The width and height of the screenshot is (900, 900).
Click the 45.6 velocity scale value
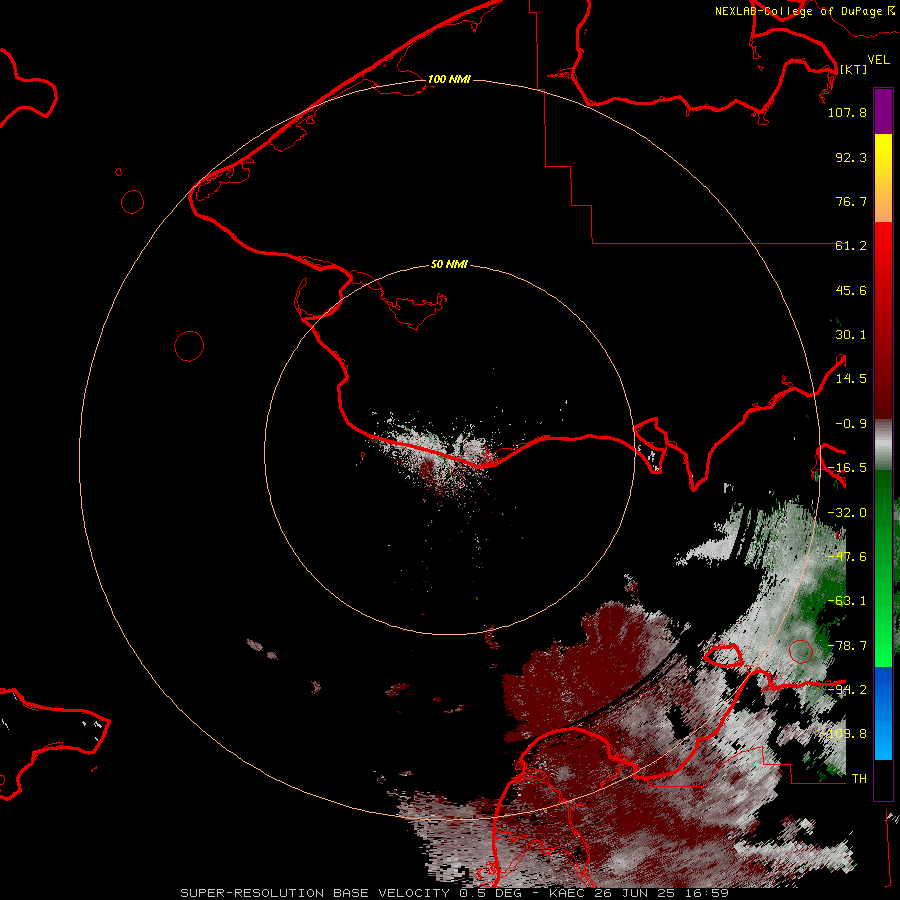[851, 290]
